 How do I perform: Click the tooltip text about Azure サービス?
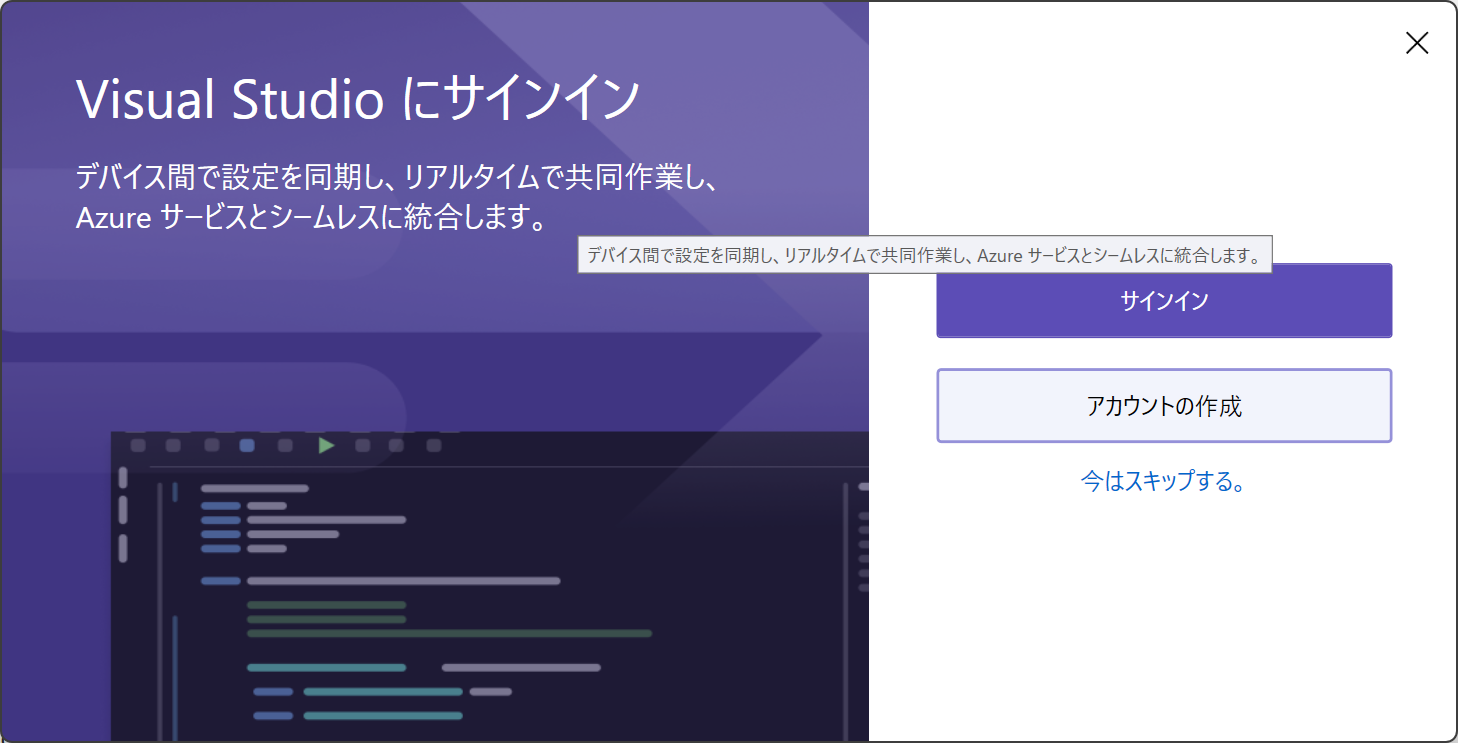pyautogui.click(x=925, y=255)
